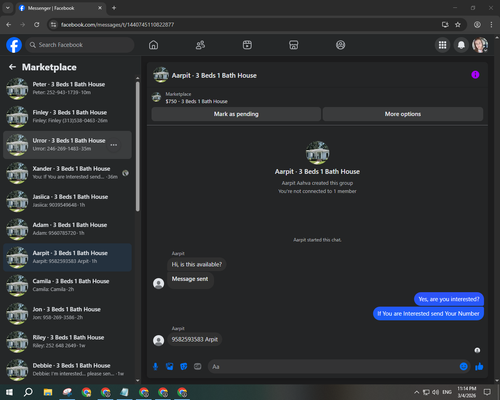500x400 pixels.
Task: Open Jon - 3 Beds 1 Bath House chat
Action: click(67, 314)
